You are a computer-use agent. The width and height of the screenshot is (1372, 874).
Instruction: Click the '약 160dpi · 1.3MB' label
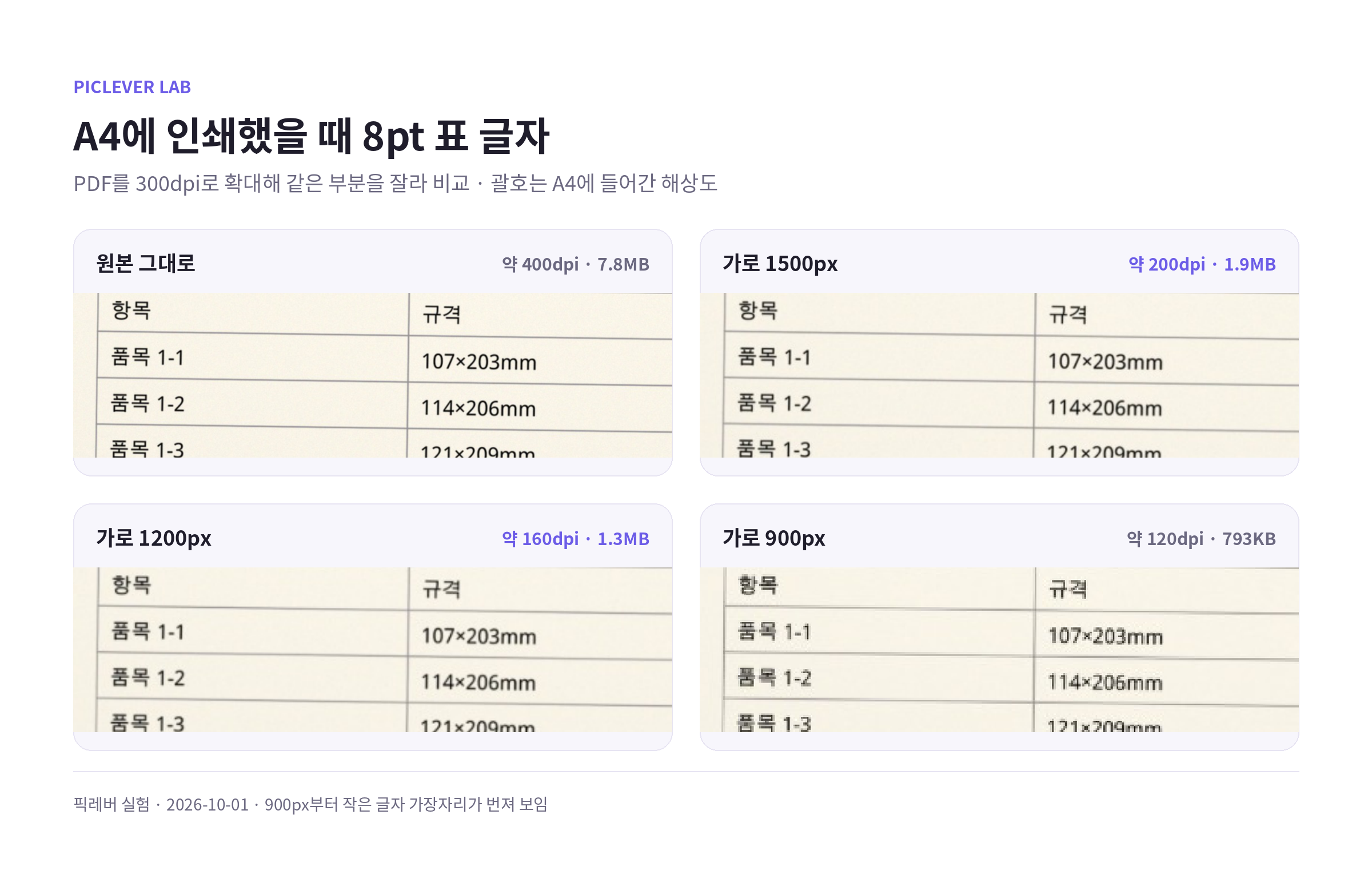576,539
